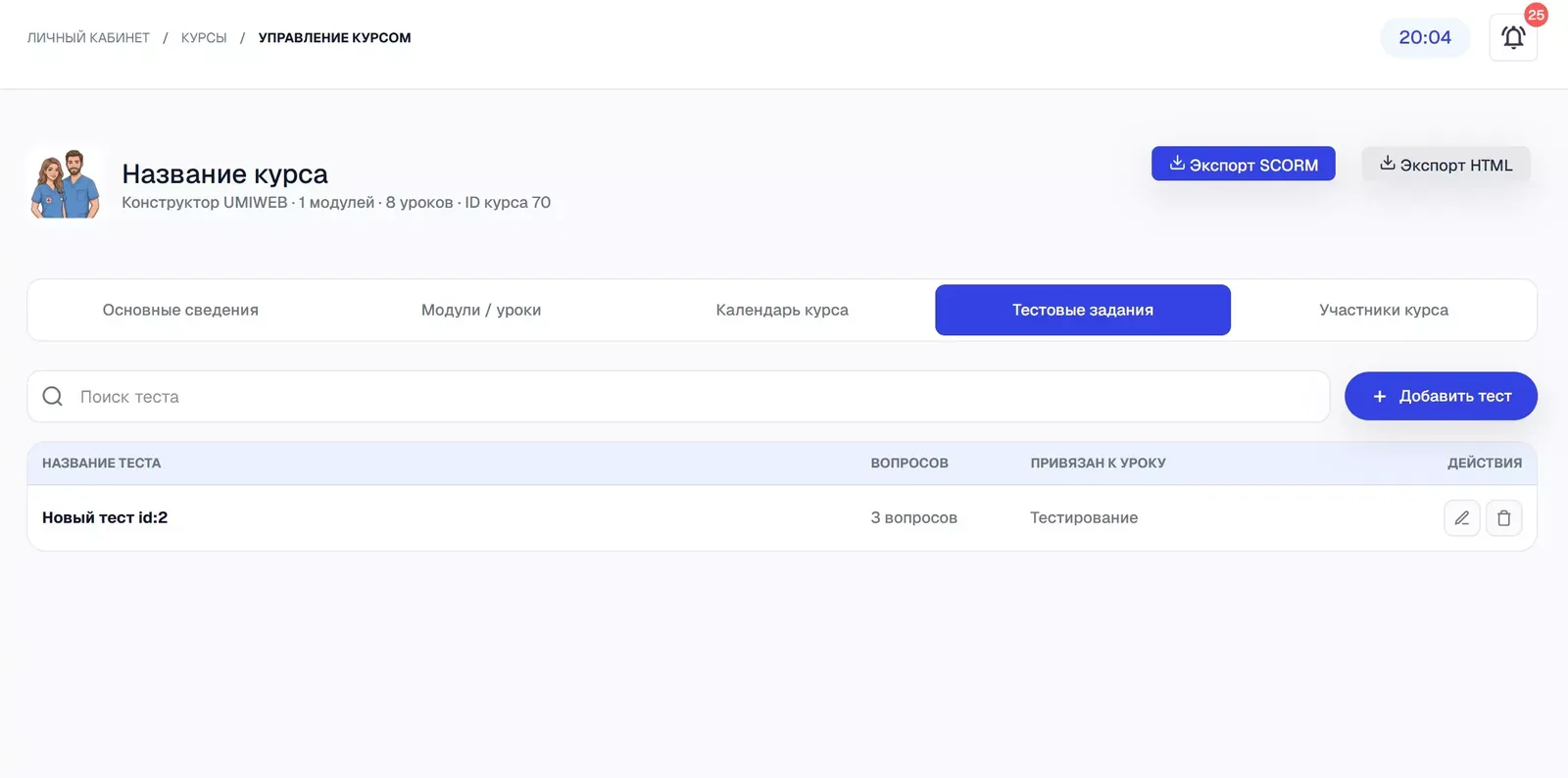Click the Действия column header
This screenshot has width=1568, height=778.
[1485, 463]
